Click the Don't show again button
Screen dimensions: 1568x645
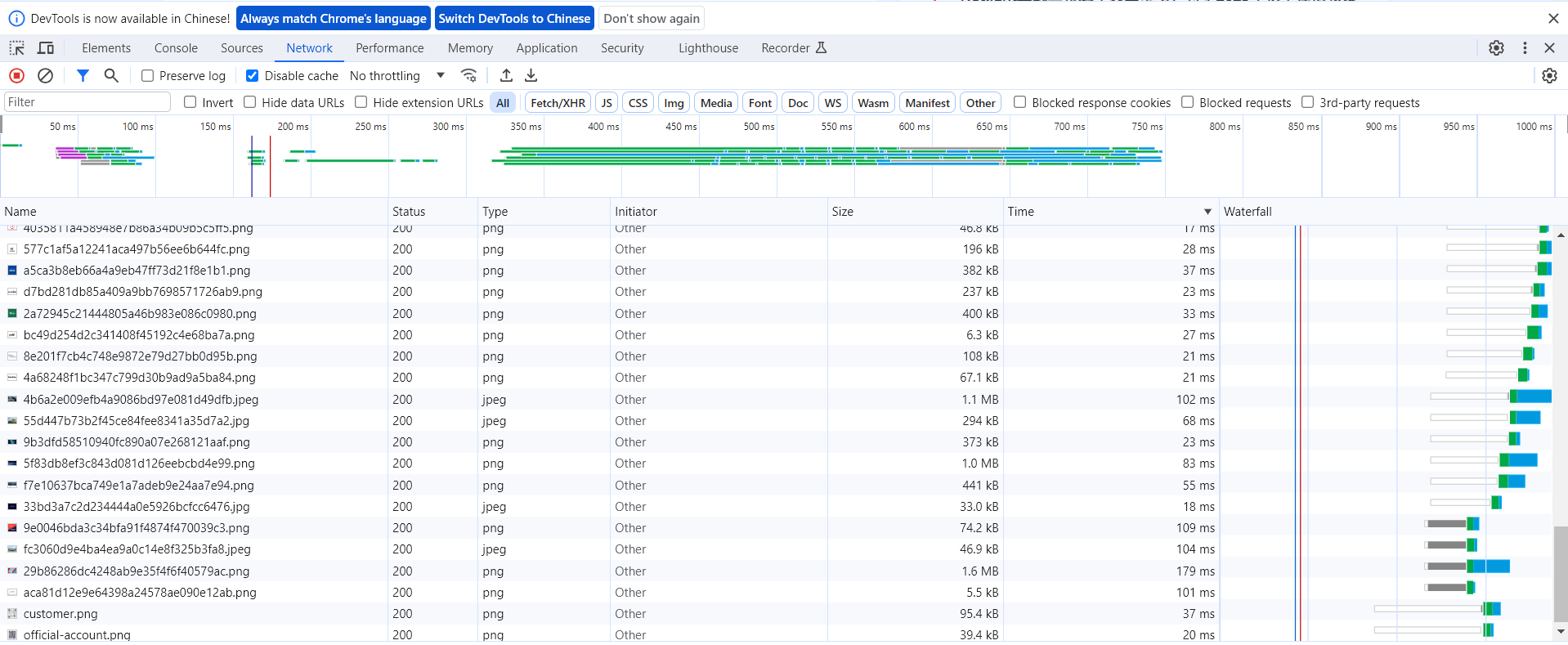coord(652,18)
